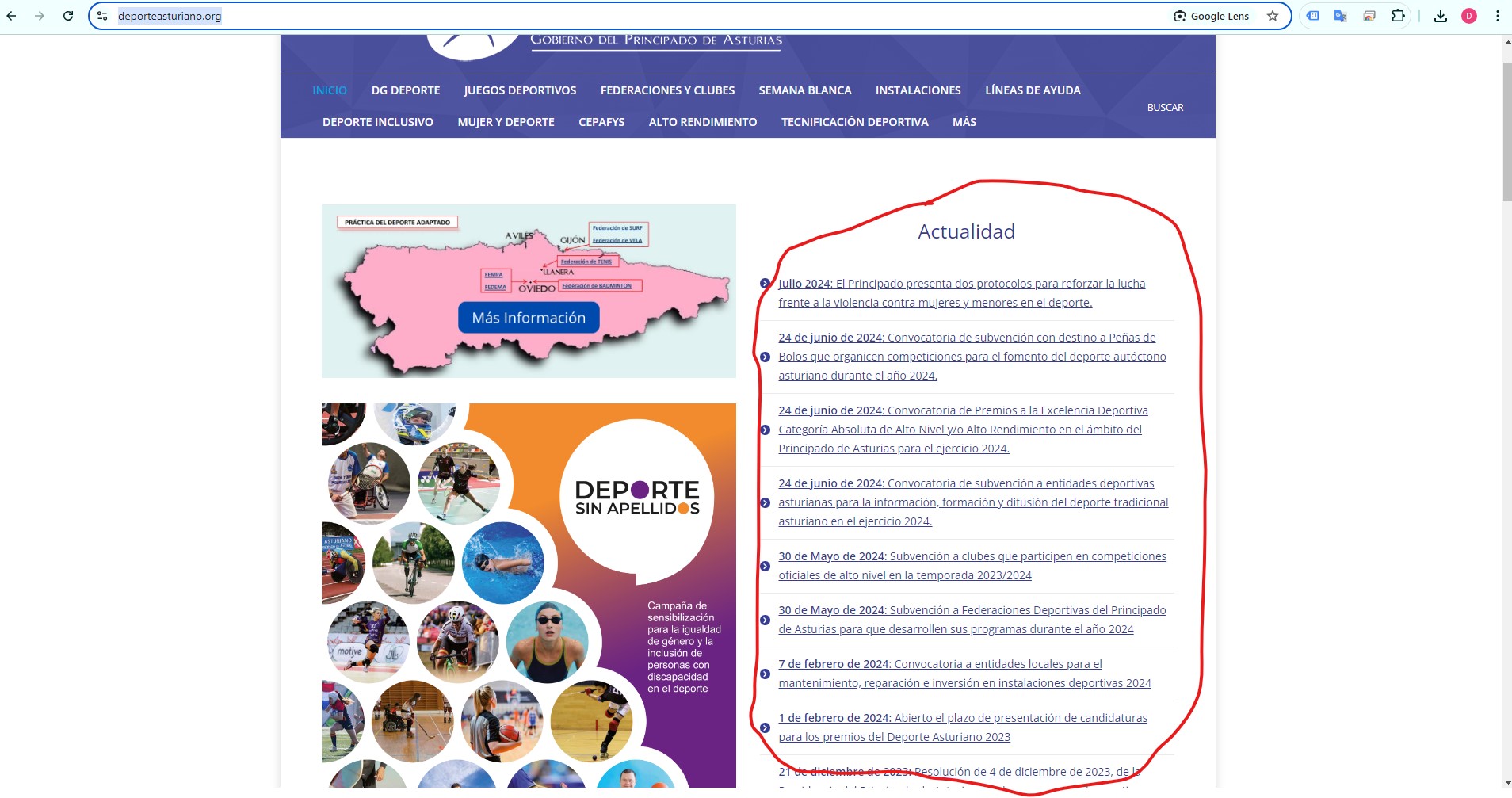
Task: Reload the page with the refresh icon
Action: pos(68,16)
